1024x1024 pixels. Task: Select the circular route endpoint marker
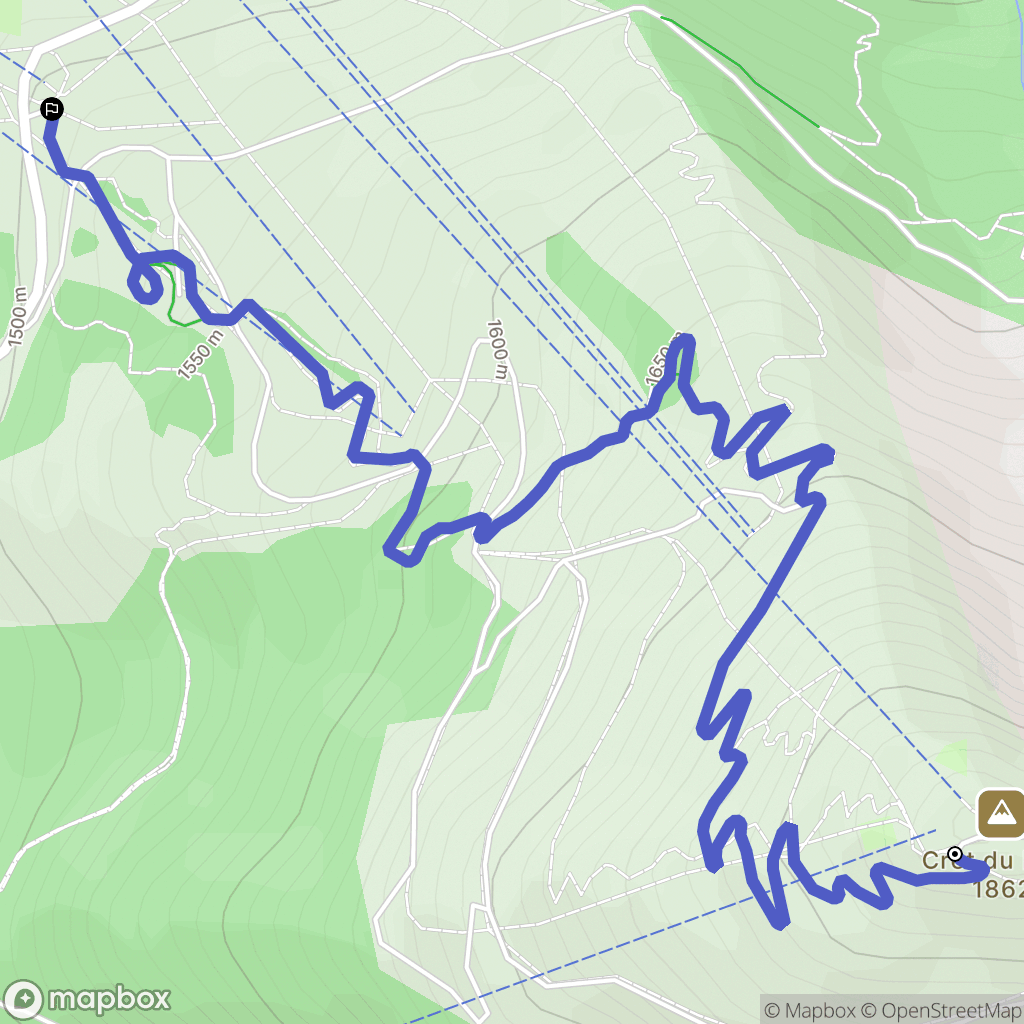(x=955, y=854)
